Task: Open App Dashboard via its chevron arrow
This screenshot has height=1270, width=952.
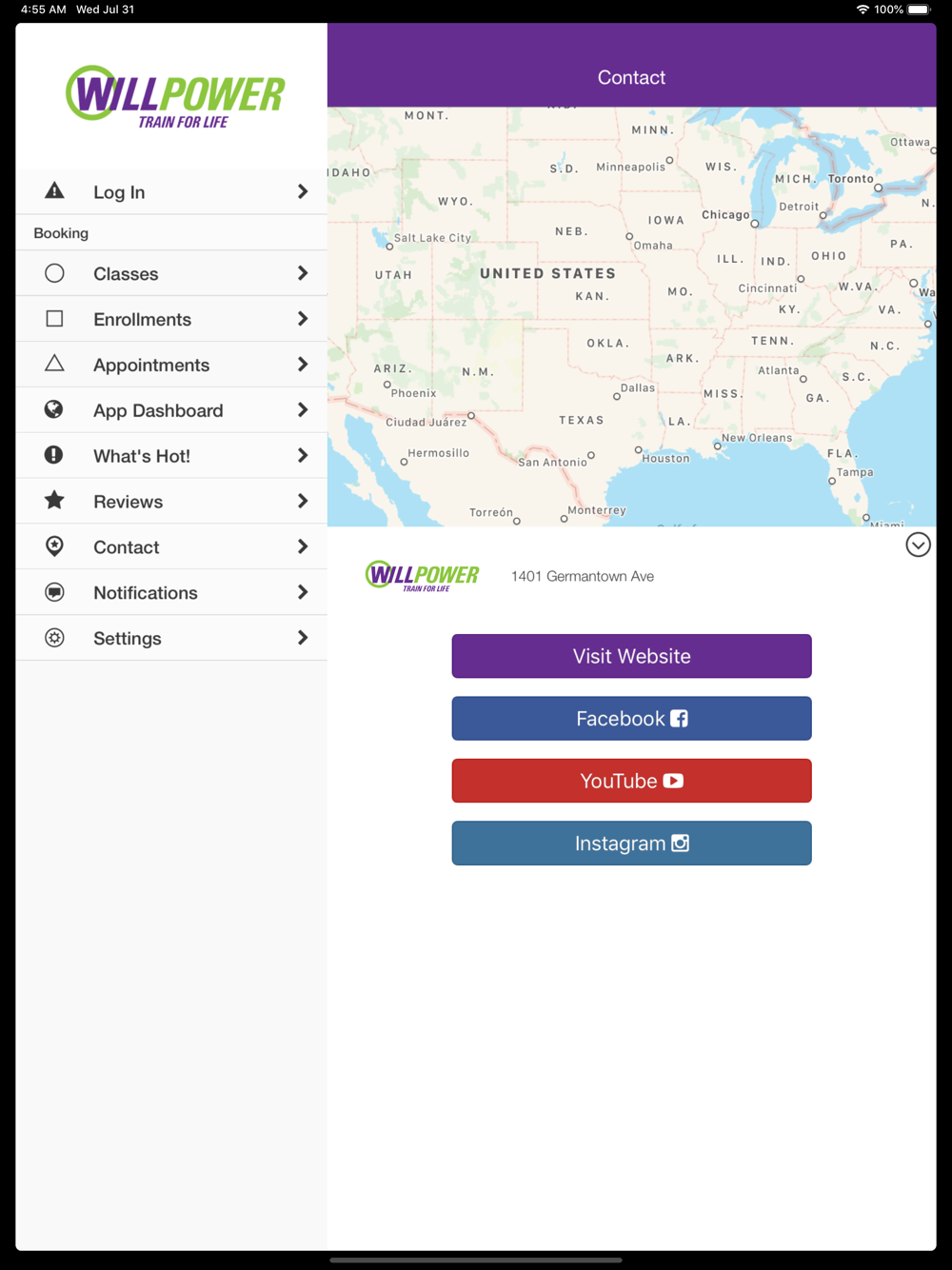Action: point(303,410)
